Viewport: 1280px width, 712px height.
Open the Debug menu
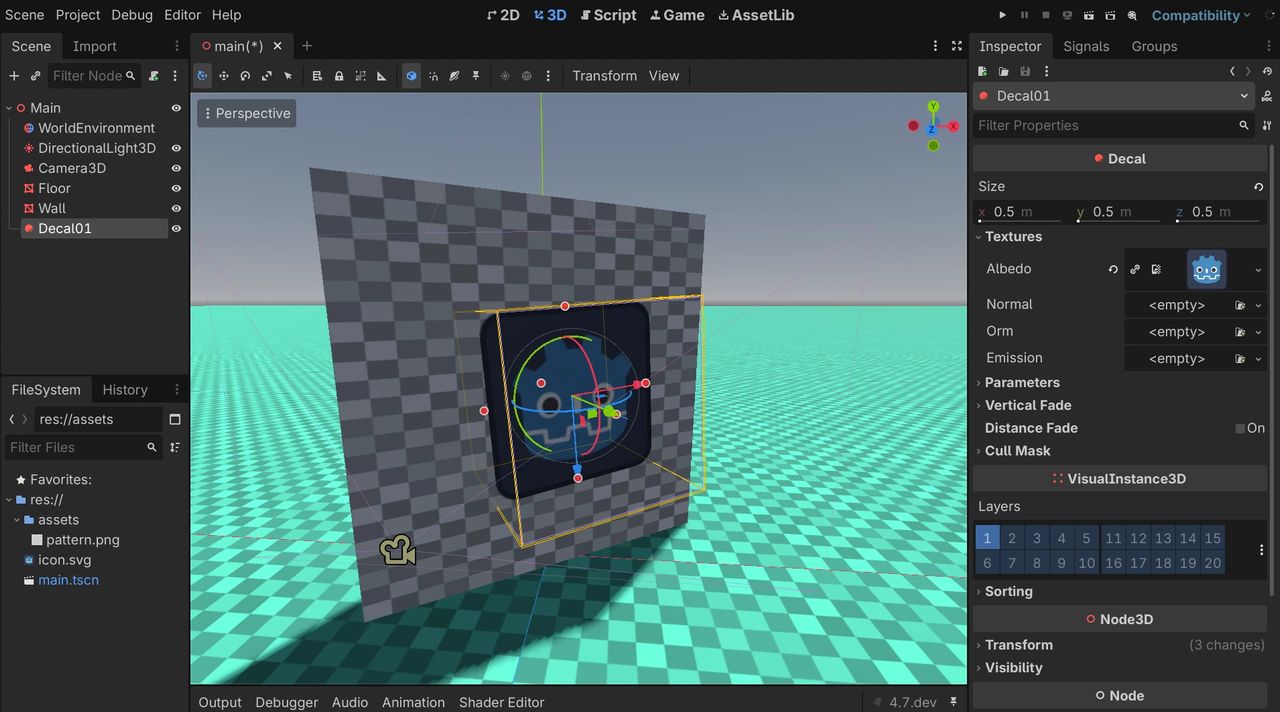pos(132,15)
